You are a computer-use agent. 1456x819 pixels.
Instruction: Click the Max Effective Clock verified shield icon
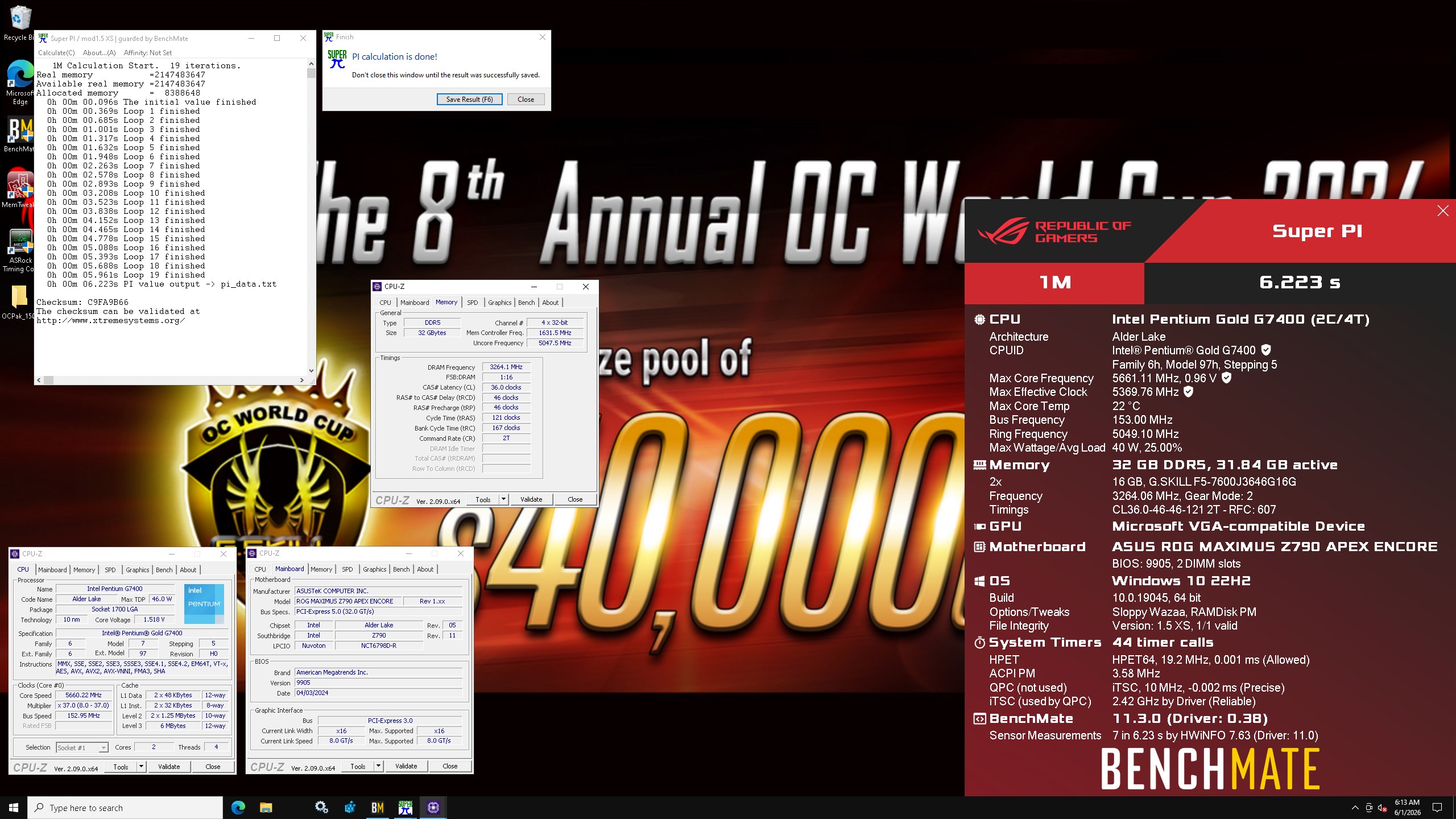click(x=1188, y=391)
